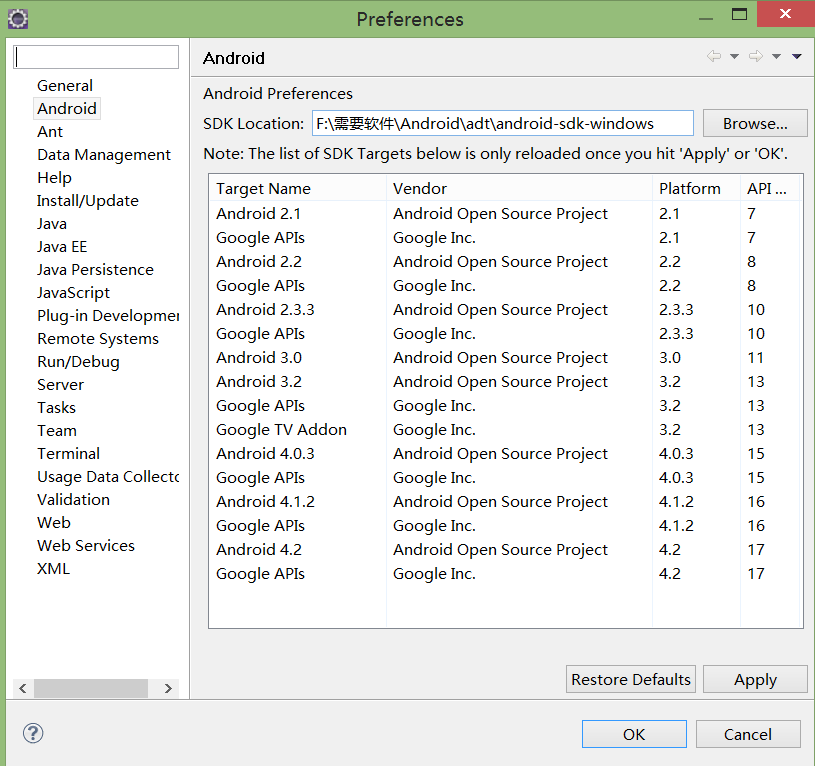Maximize the Preferences window
The image size is (815, 766).
click(739, 14)
